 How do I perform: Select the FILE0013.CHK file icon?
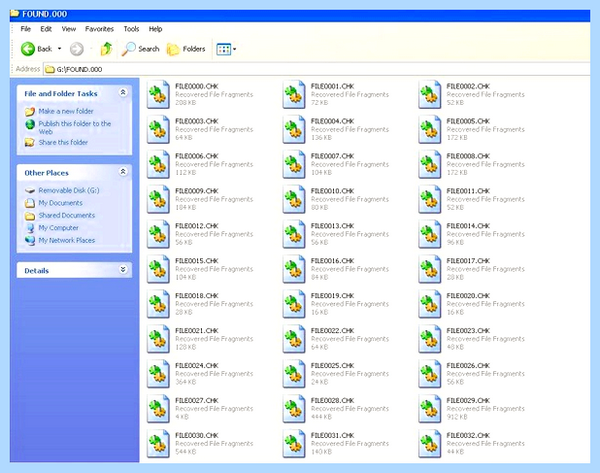pyautogui.click(x=294, y=234)
